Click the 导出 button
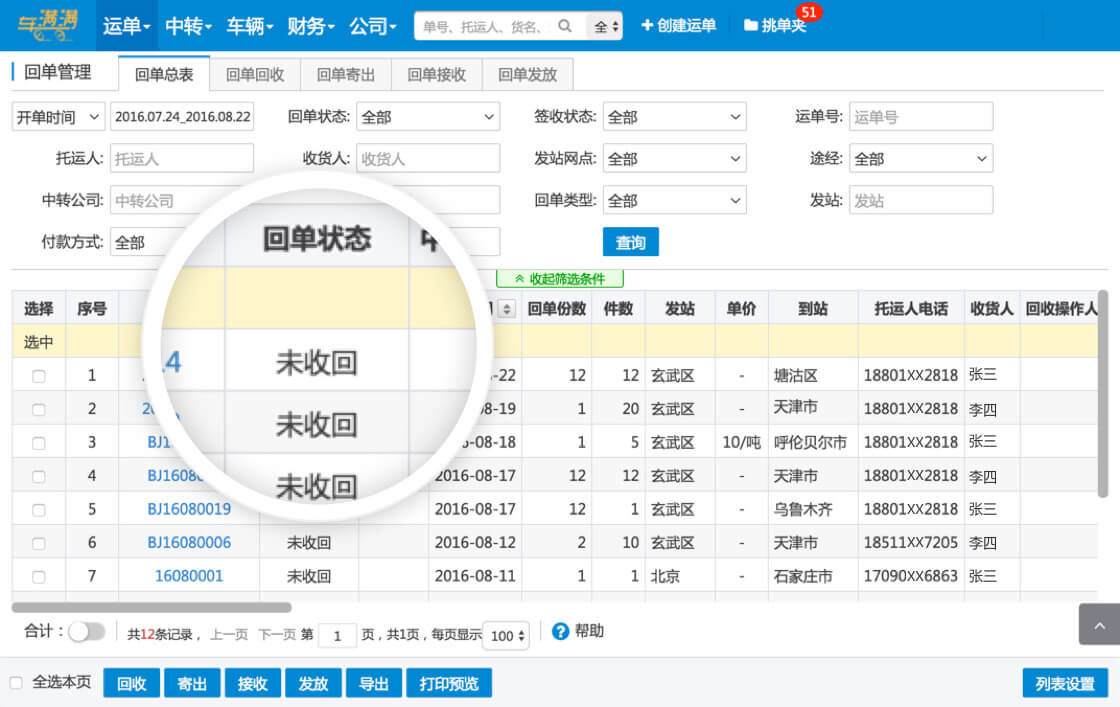1120x707 pixels. point(374,683)
